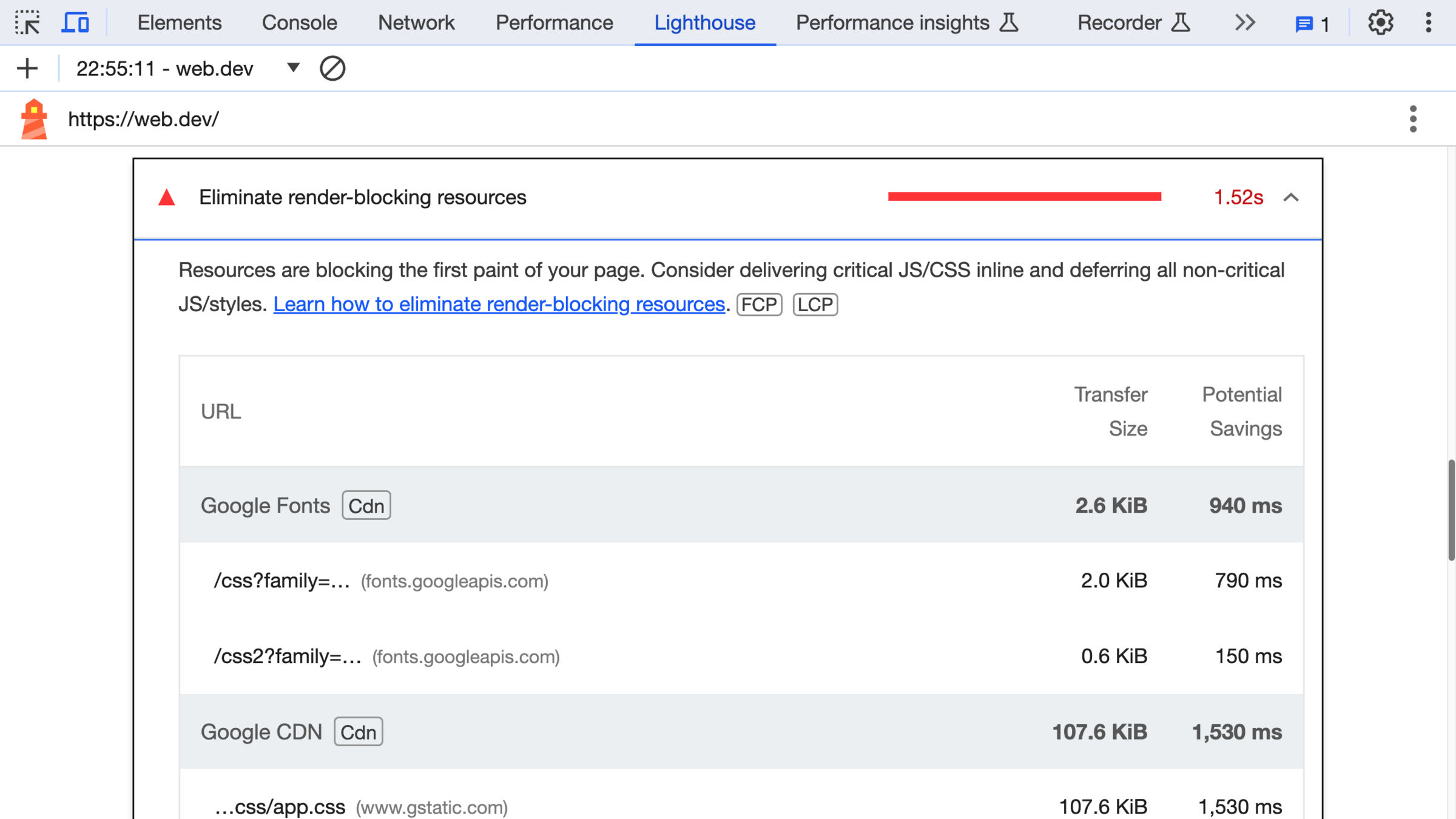Open the console issues message counter
This screenshot has height=819, width=1456.
tap(1312, 24)
